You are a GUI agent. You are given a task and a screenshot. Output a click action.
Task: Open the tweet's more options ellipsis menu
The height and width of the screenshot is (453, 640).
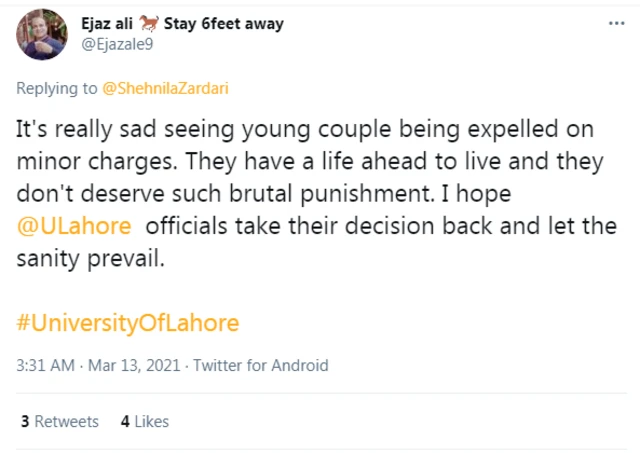click(616, 24)
